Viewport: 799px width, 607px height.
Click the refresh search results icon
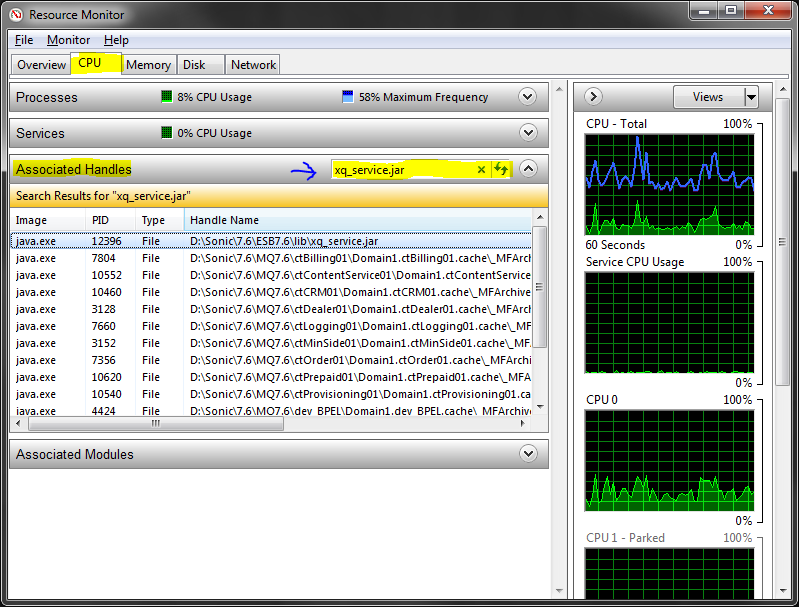coord(502,170)
